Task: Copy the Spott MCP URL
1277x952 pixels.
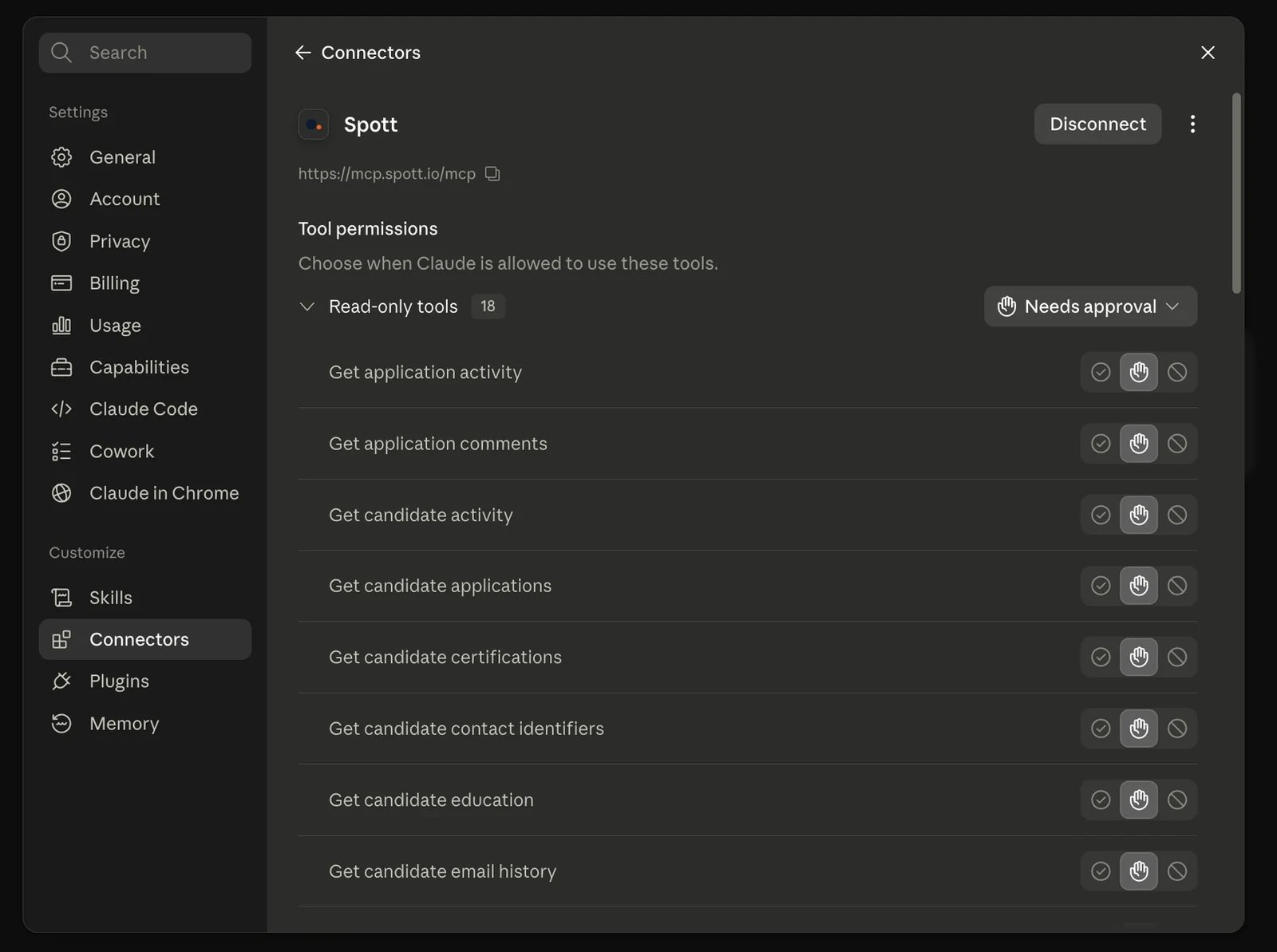Action: [492, 174]
